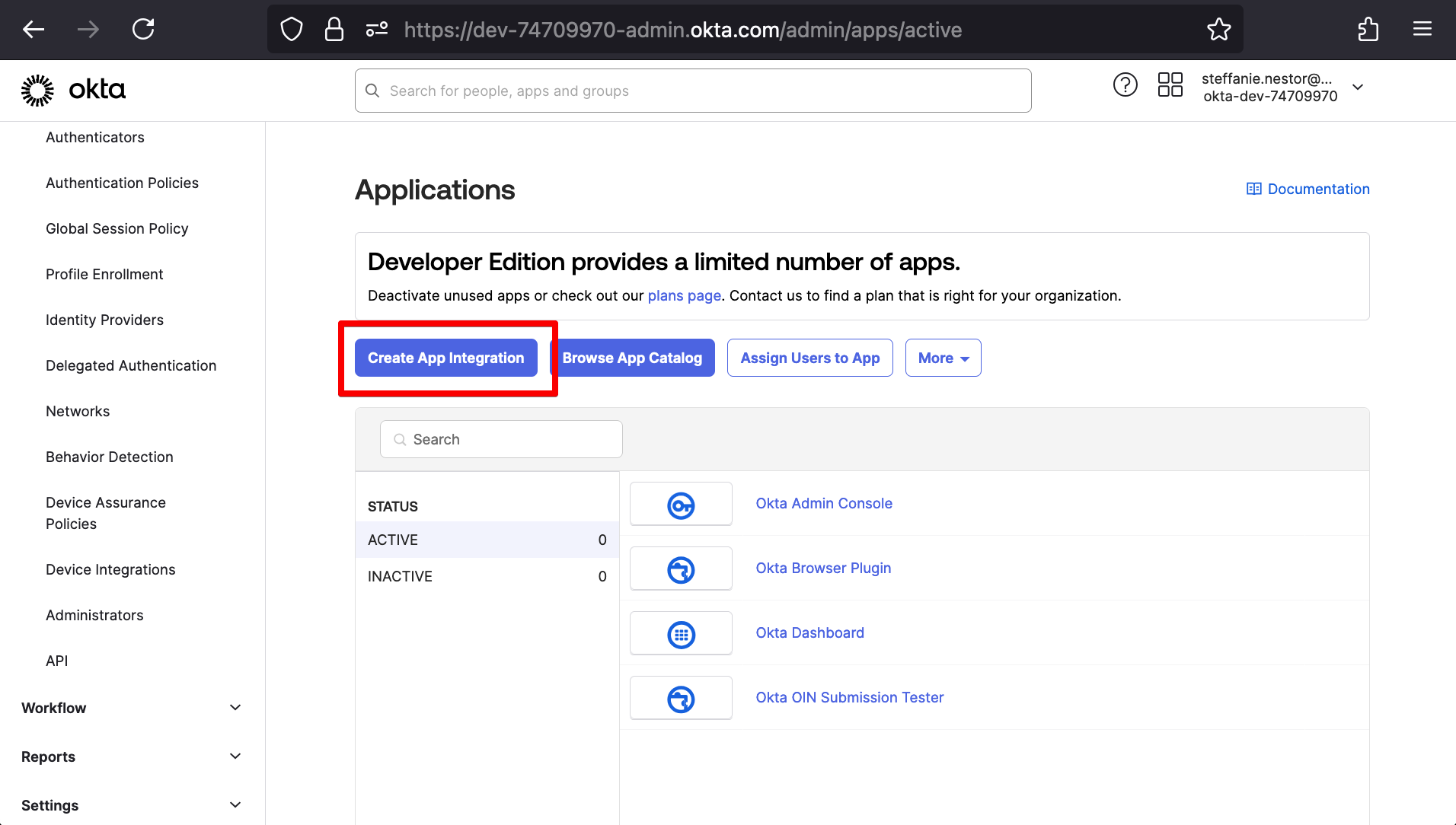
Task: Open the plans page link
Action: click(684, 295)
